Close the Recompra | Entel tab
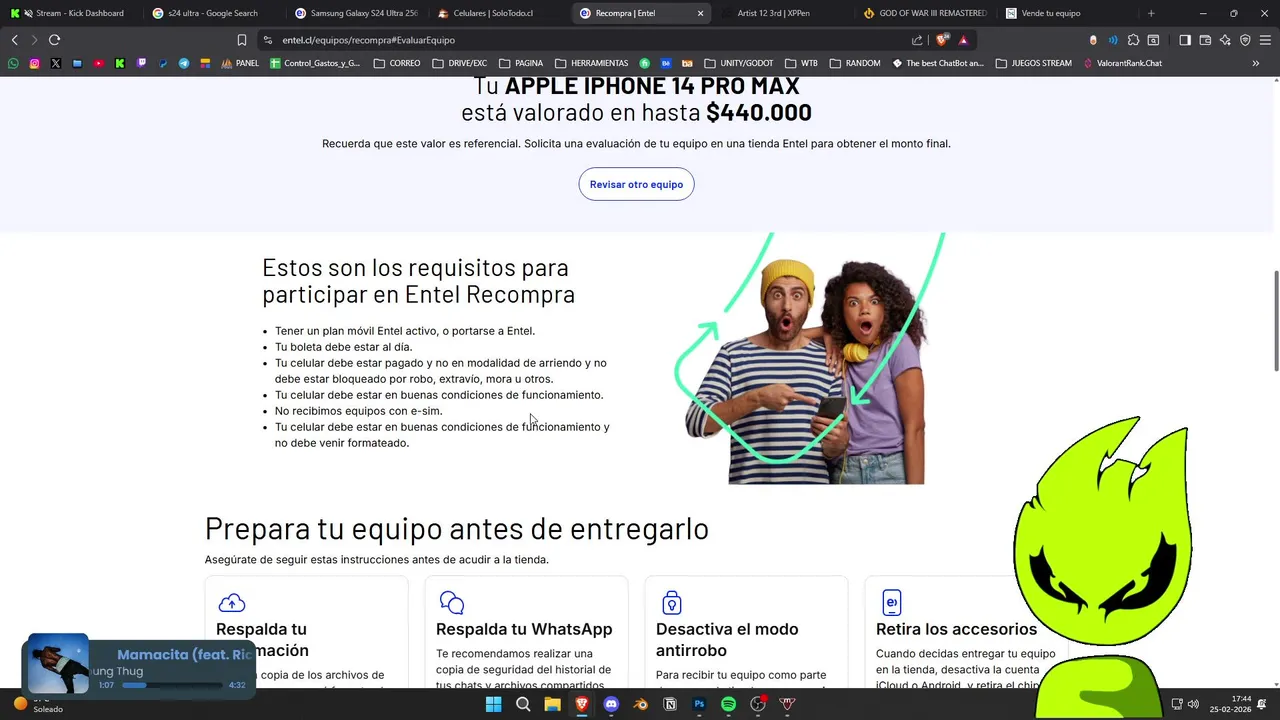Viewport: 1280px width, 720px height. point(700,13)
